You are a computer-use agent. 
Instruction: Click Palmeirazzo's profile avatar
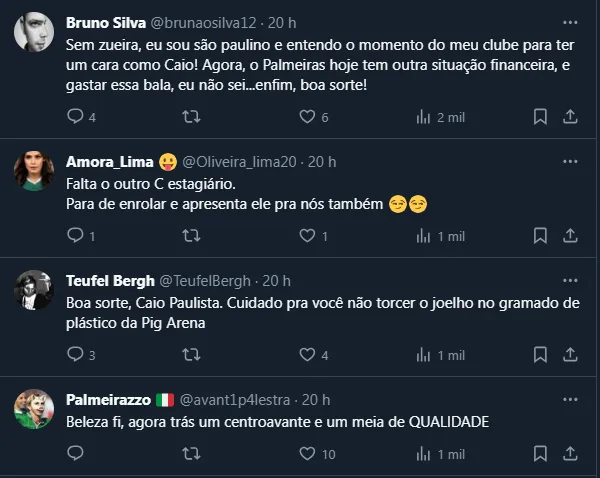[x=34, y=408]
